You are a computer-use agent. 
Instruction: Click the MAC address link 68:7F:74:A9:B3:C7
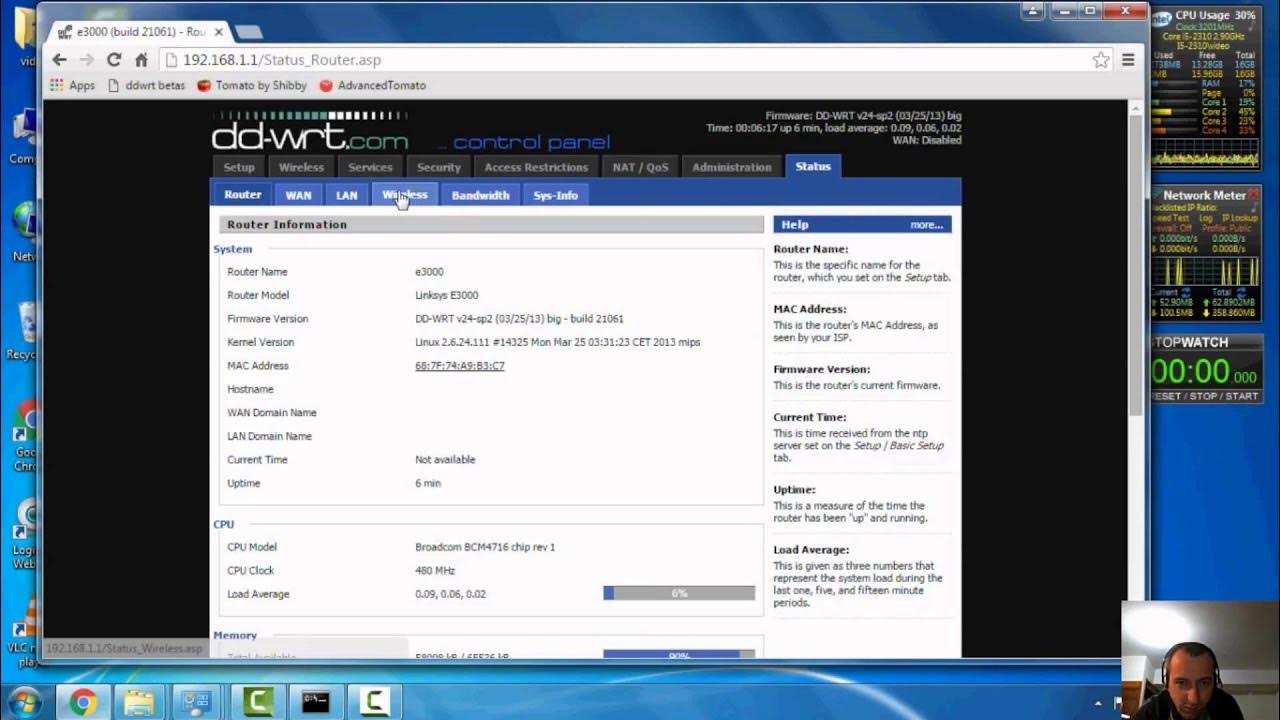point(460,366)
